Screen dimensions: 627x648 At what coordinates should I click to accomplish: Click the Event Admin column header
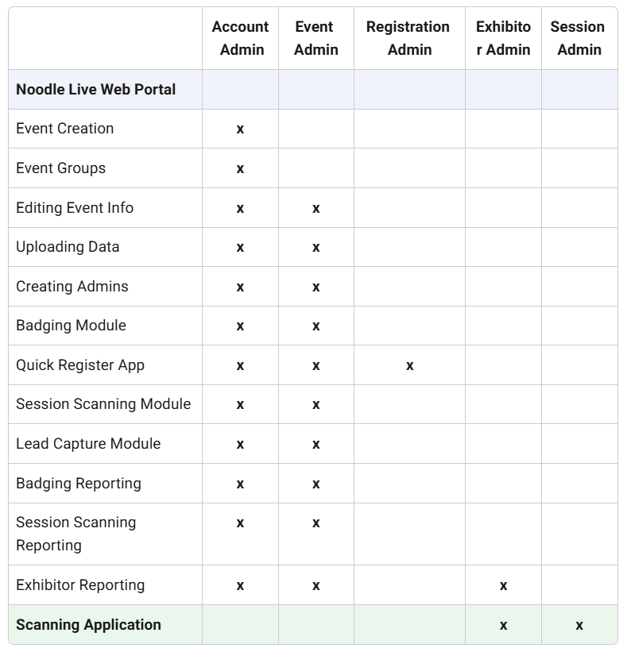click(x=316, y=38)
